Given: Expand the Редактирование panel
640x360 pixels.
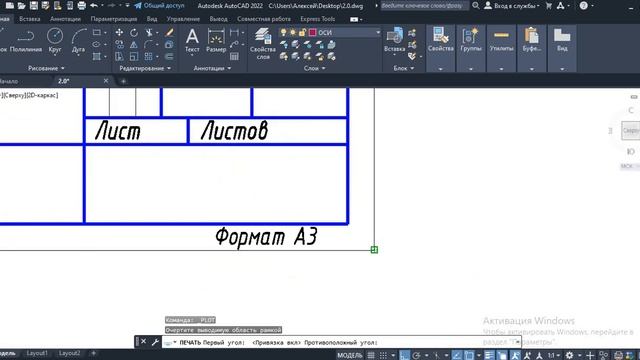Looking at the screenshot, I should (x=145, y=68).
